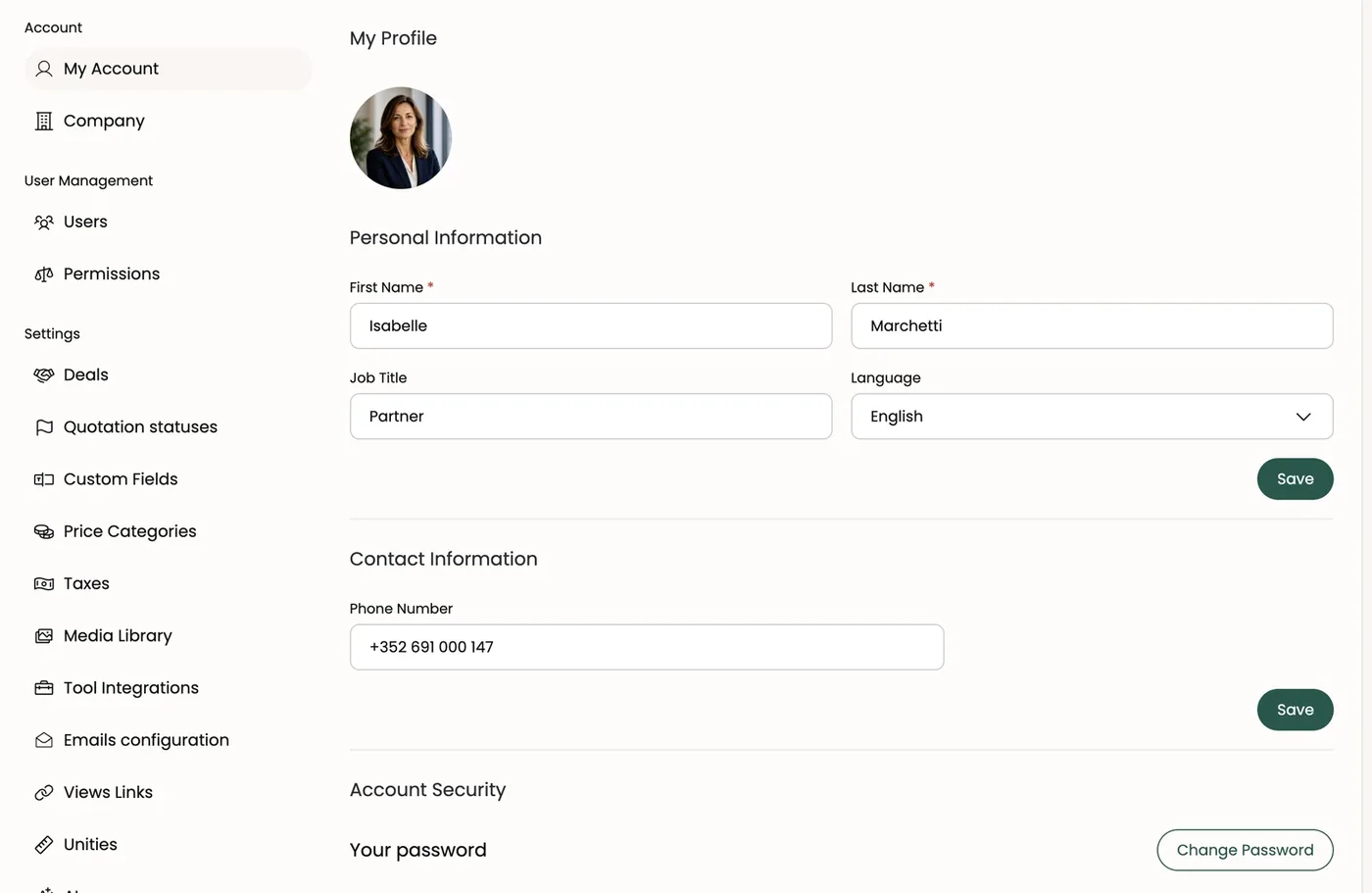Screen dimensions: 1372x893
Task: Click the Emails configuration envelope icon
Action: [x=44, y=740]
